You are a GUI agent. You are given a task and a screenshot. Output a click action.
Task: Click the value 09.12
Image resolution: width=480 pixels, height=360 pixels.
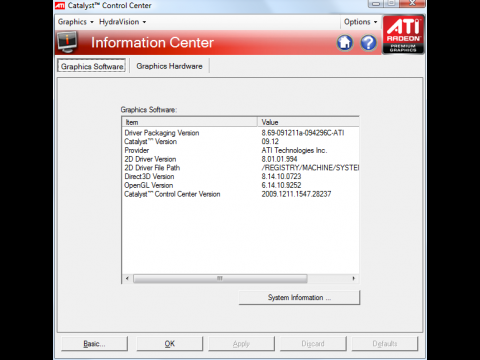click(x=270, y=141)
